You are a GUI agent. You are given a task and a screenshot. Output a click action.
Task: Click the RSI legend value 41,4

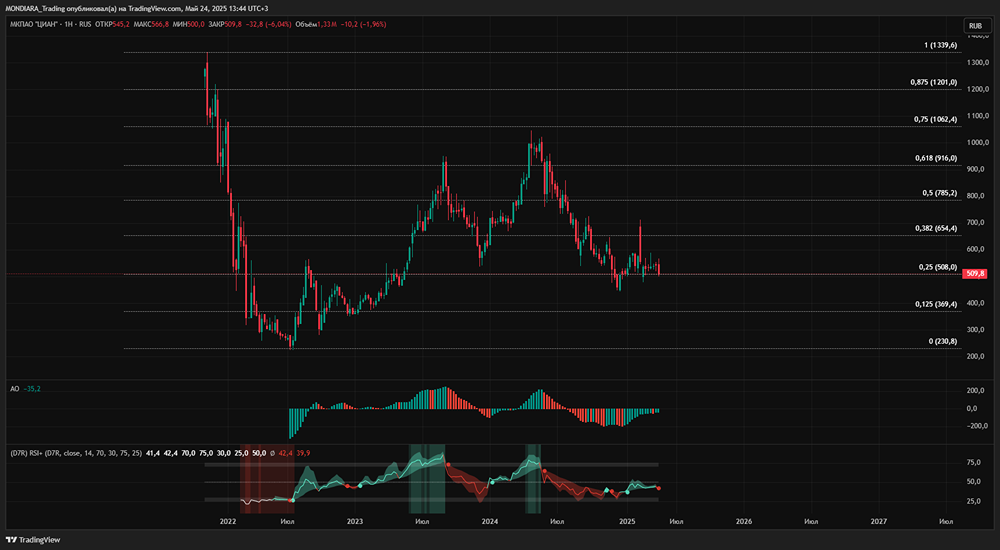click(x=152, y=453)
